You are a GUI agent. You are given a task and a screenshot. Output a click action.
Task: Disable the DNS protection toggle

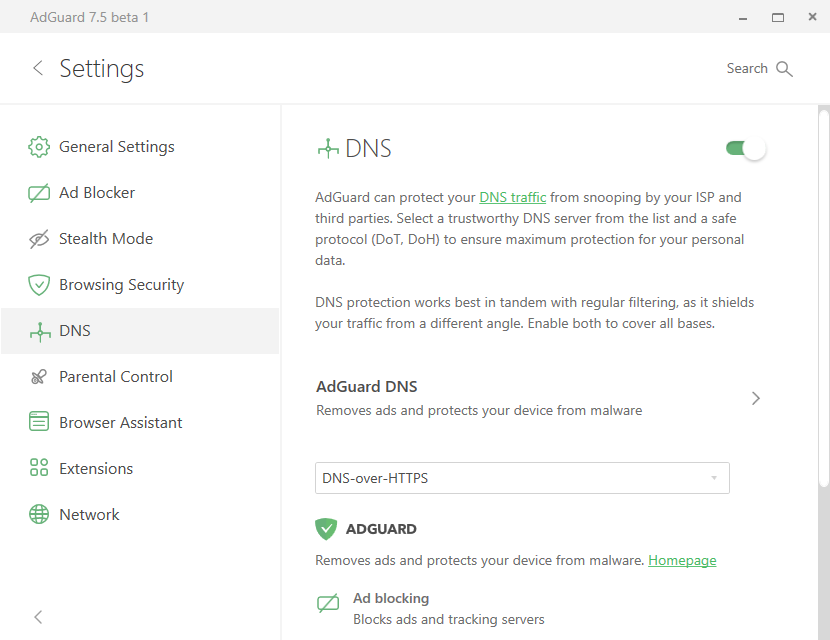click(x=746, y=149)
